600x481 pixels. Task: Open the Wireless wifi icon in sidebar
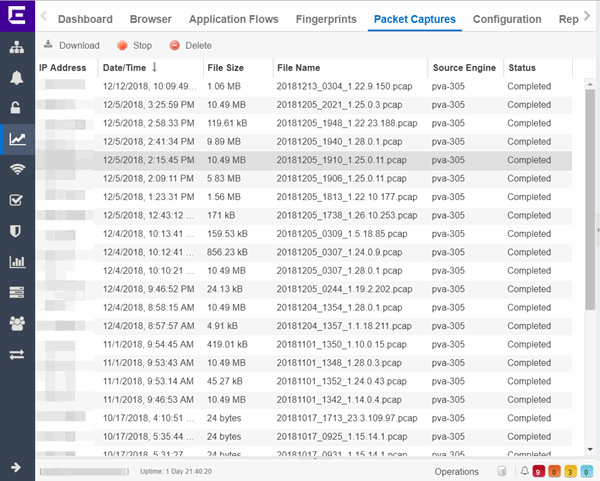coord(16,169)
